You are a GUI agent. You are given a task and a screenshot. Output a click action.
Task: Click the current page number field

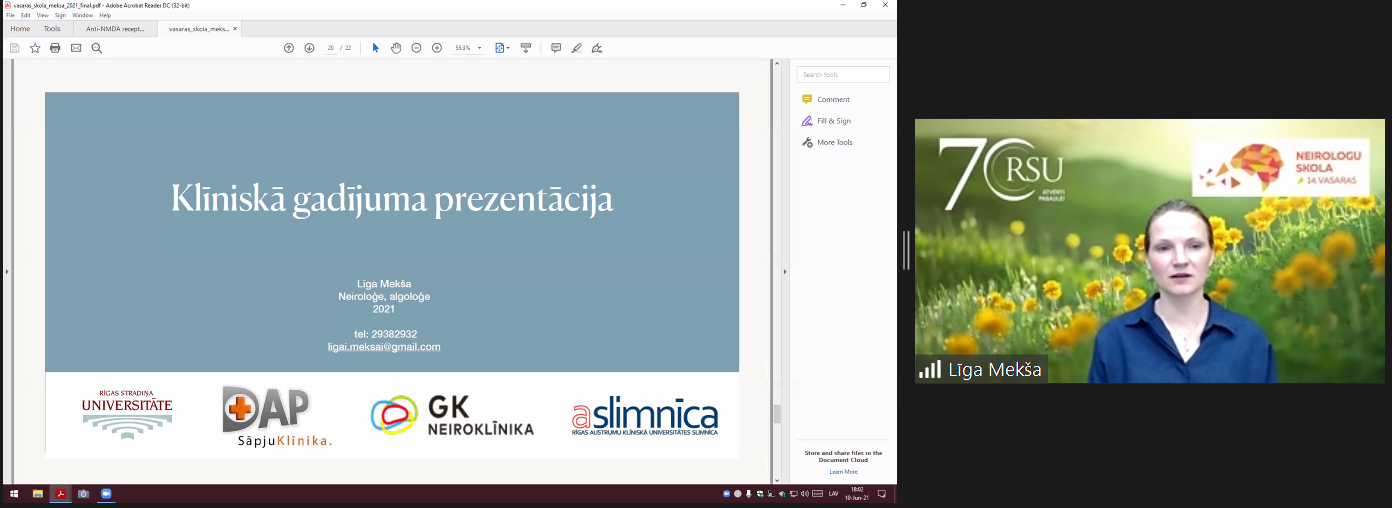[x=330, y=48]
